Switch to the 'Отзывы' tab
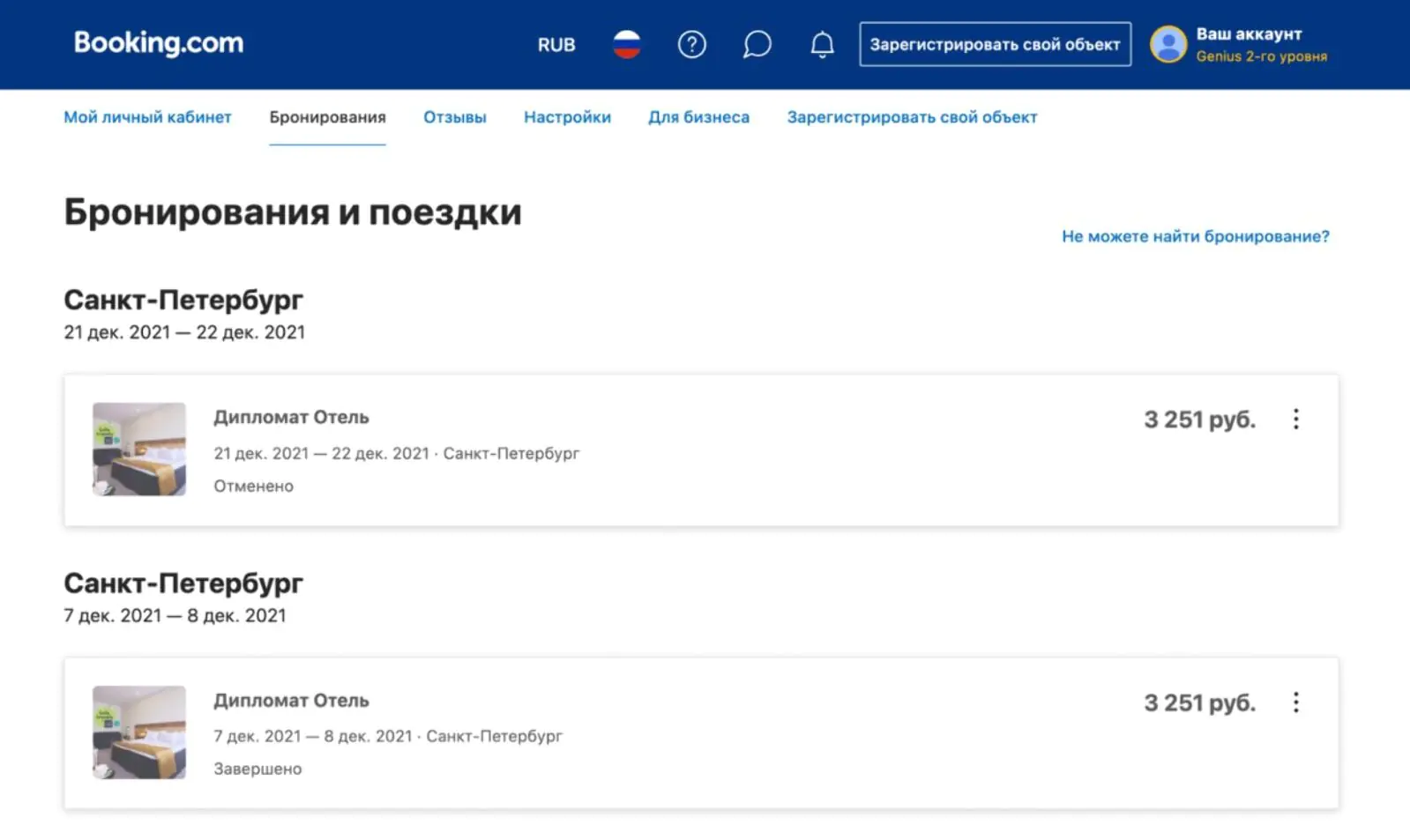The image size is (1410, 840). coord(455,117)
